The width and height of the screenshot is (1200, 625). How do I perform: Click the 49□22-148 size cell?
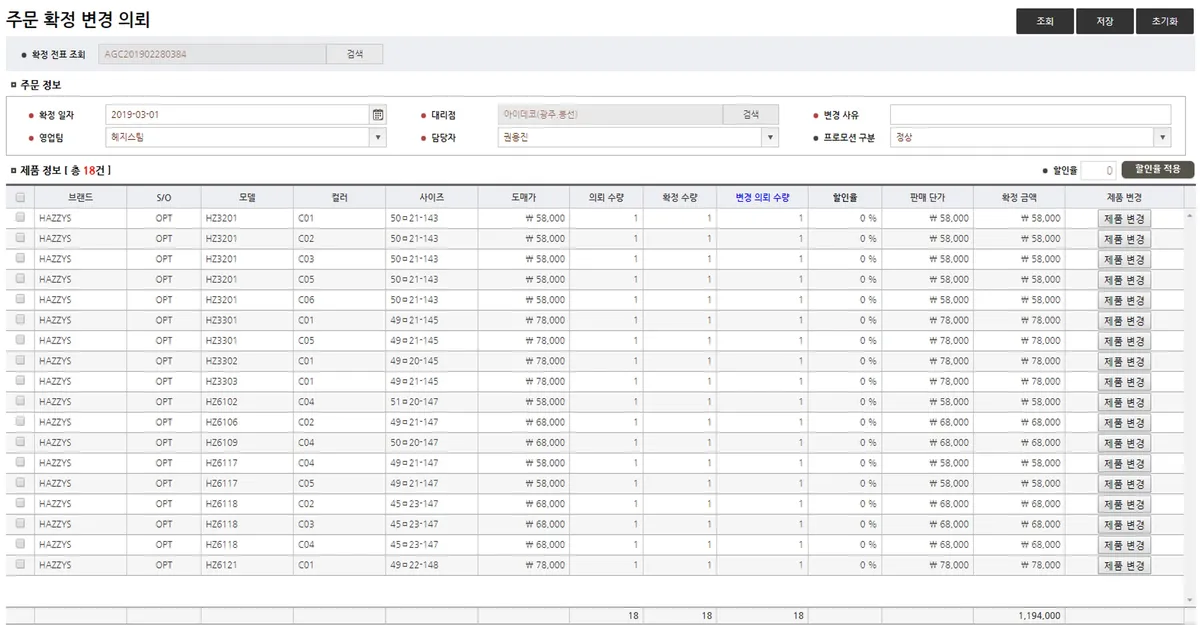click(432, 565)
